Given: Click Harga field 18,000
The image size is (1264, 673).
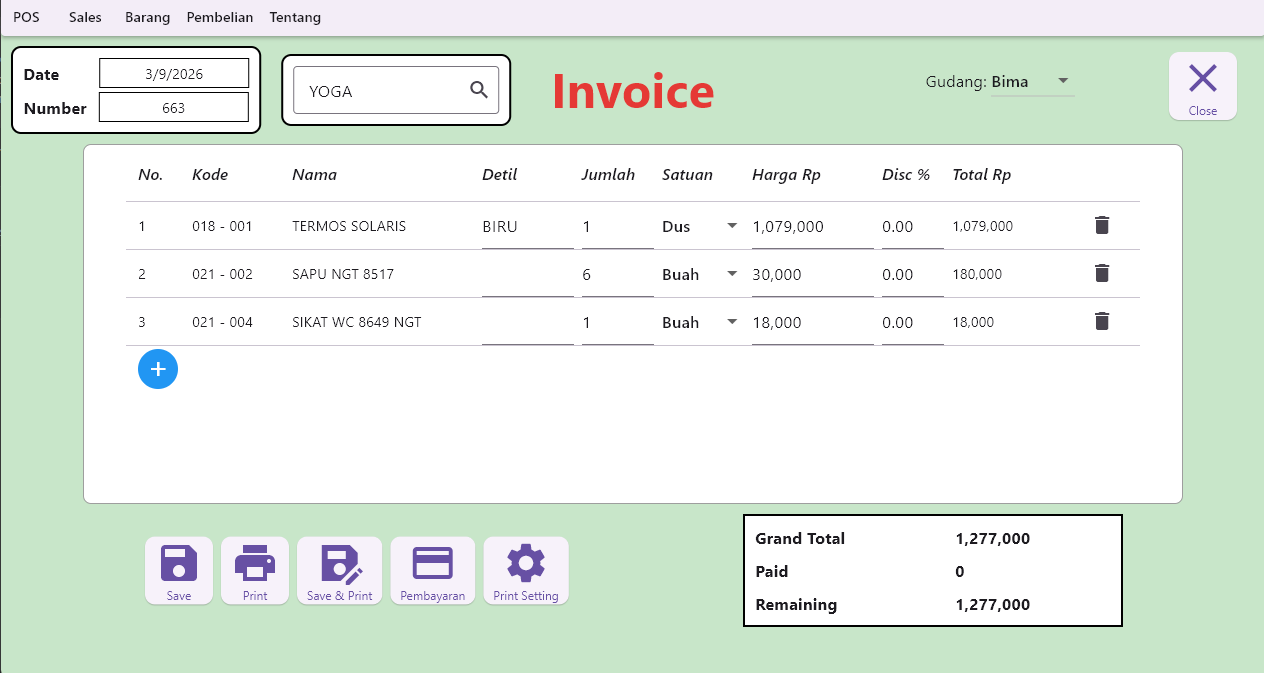Looking at the screenshot, I should [813, 323].
